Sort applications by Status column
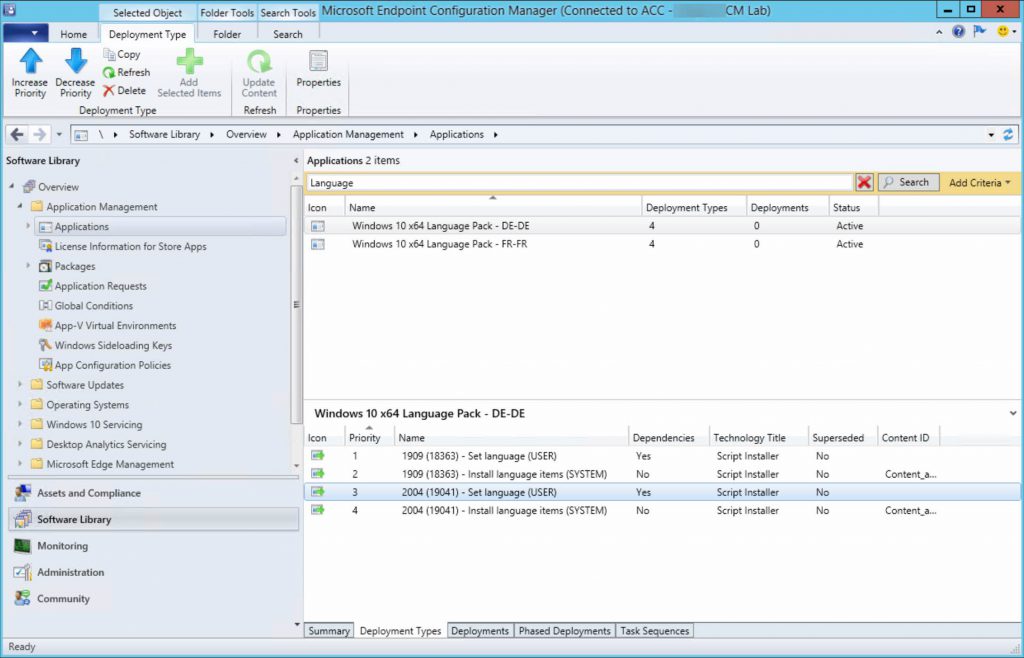The image size is (1024, 658). [853, 208]
